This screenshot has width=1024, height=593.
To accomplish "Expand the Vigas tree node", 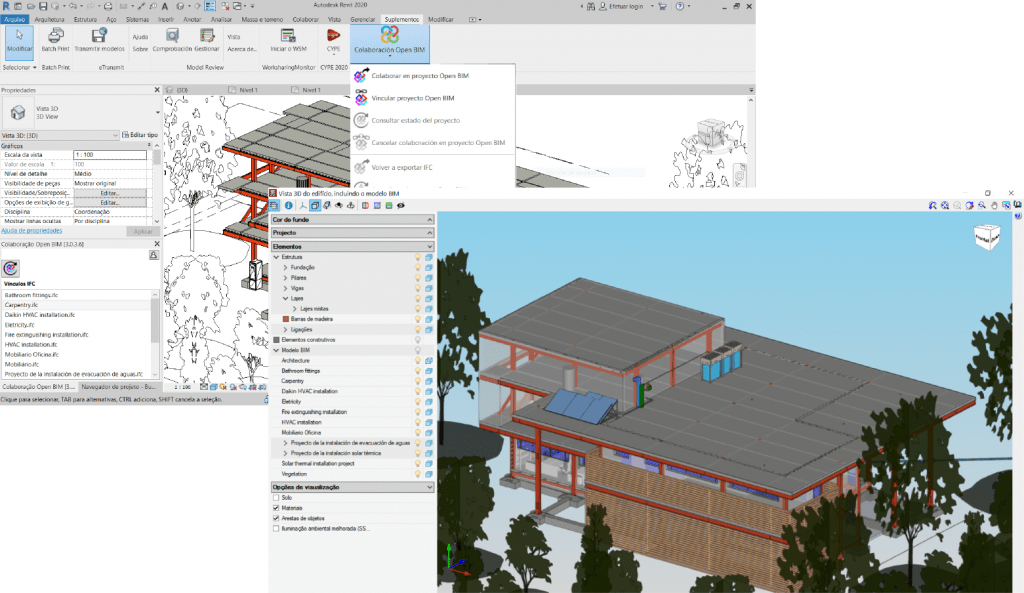I will (285, 288).
